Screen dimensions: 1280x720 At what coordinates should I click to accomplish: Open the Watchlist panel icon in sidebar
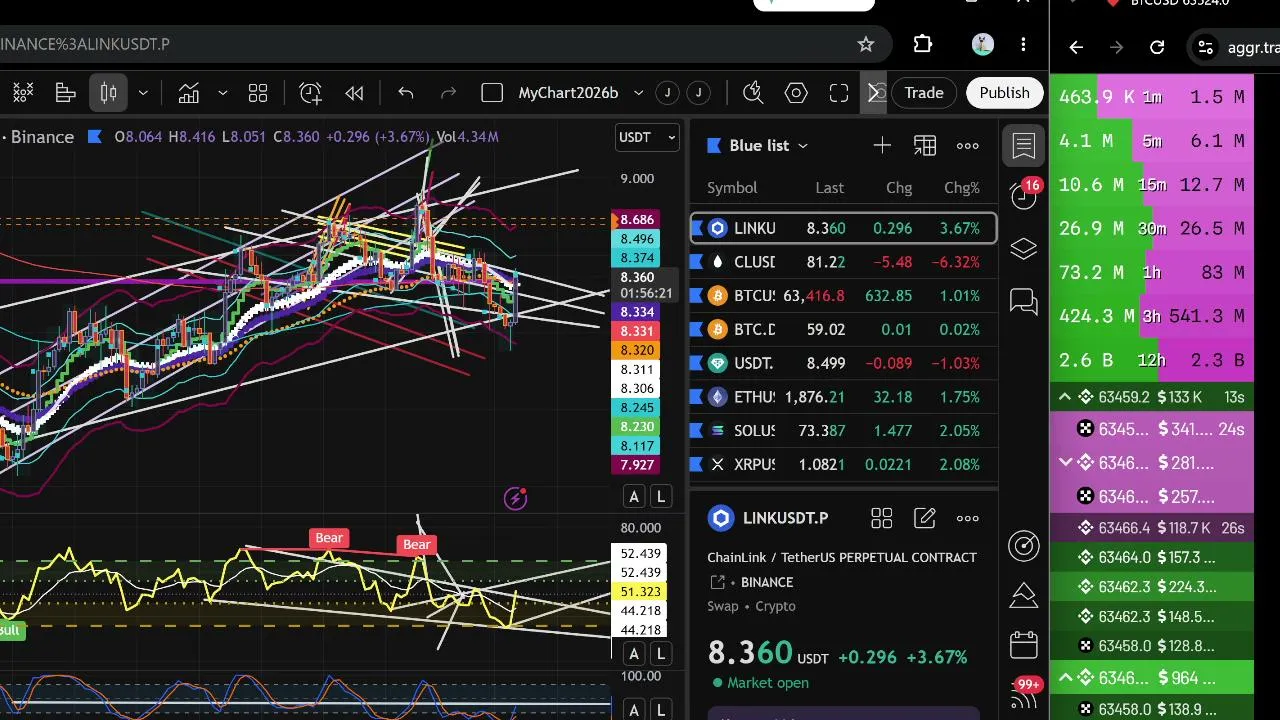click(1024, 146)
